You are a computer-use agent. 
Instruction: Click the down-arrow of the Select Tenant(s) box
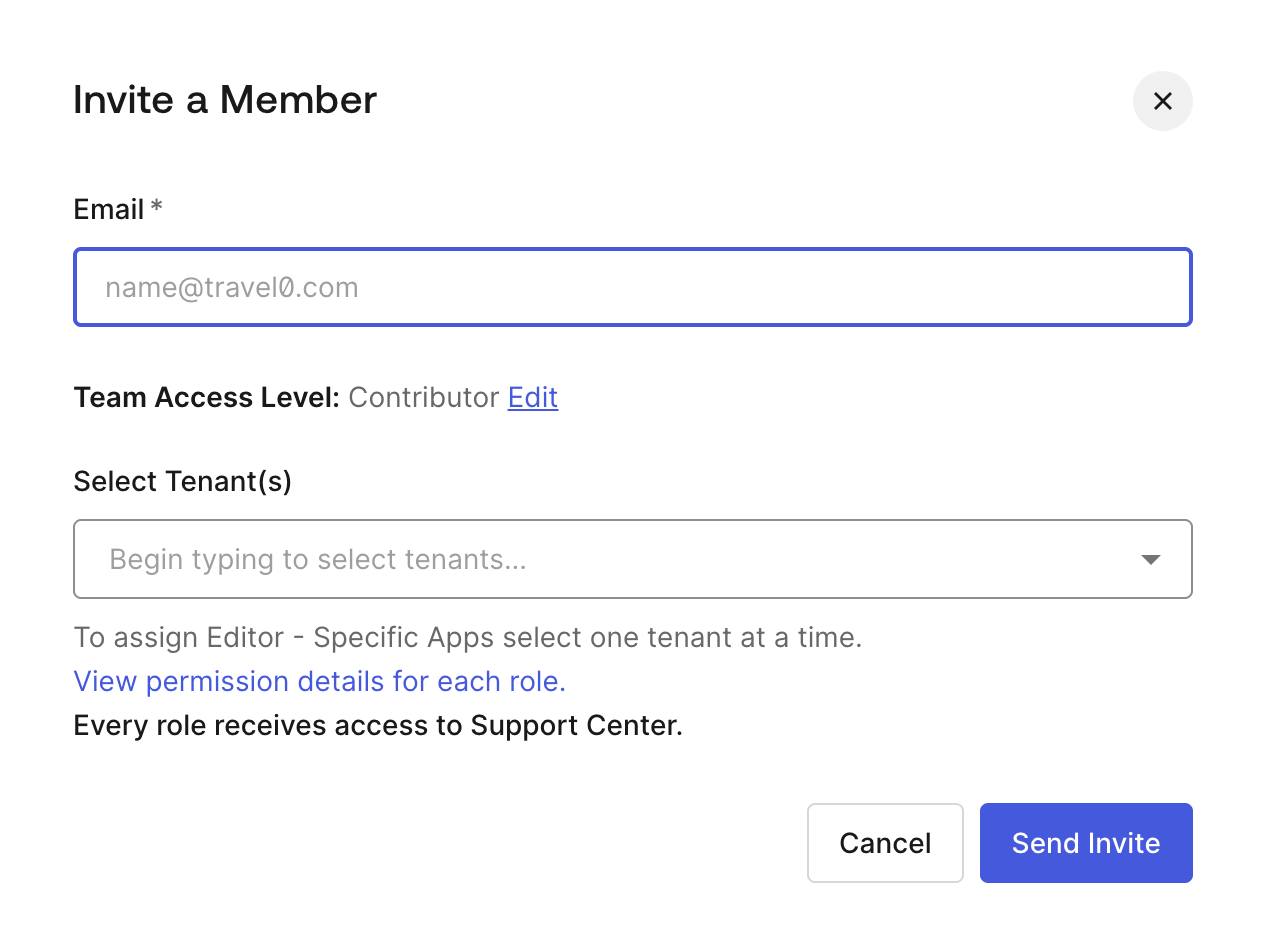[x=1151, y=559]
